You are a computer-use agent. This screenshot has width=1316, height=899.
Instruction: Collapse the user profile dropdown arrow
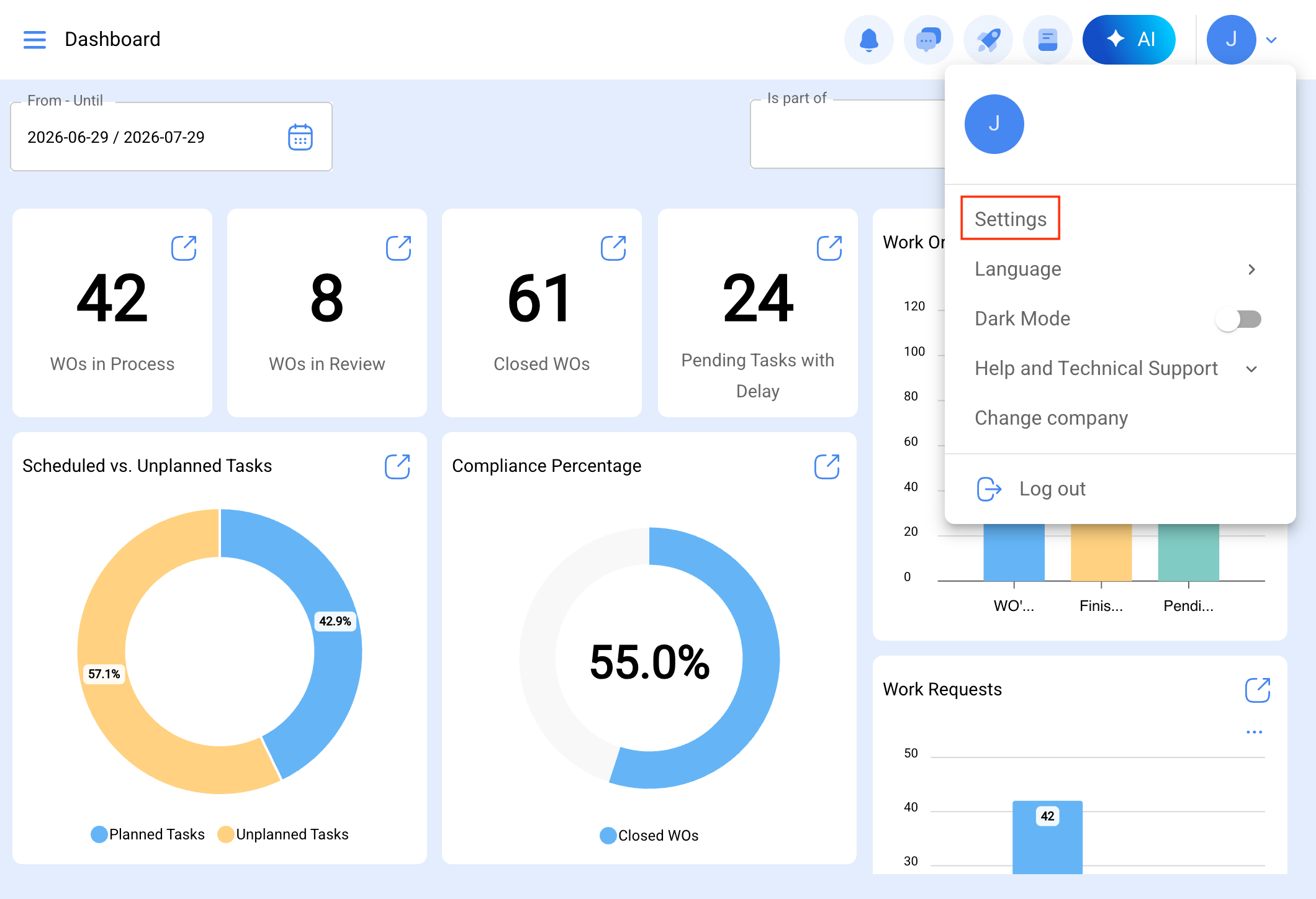[x=1271, y=40]
